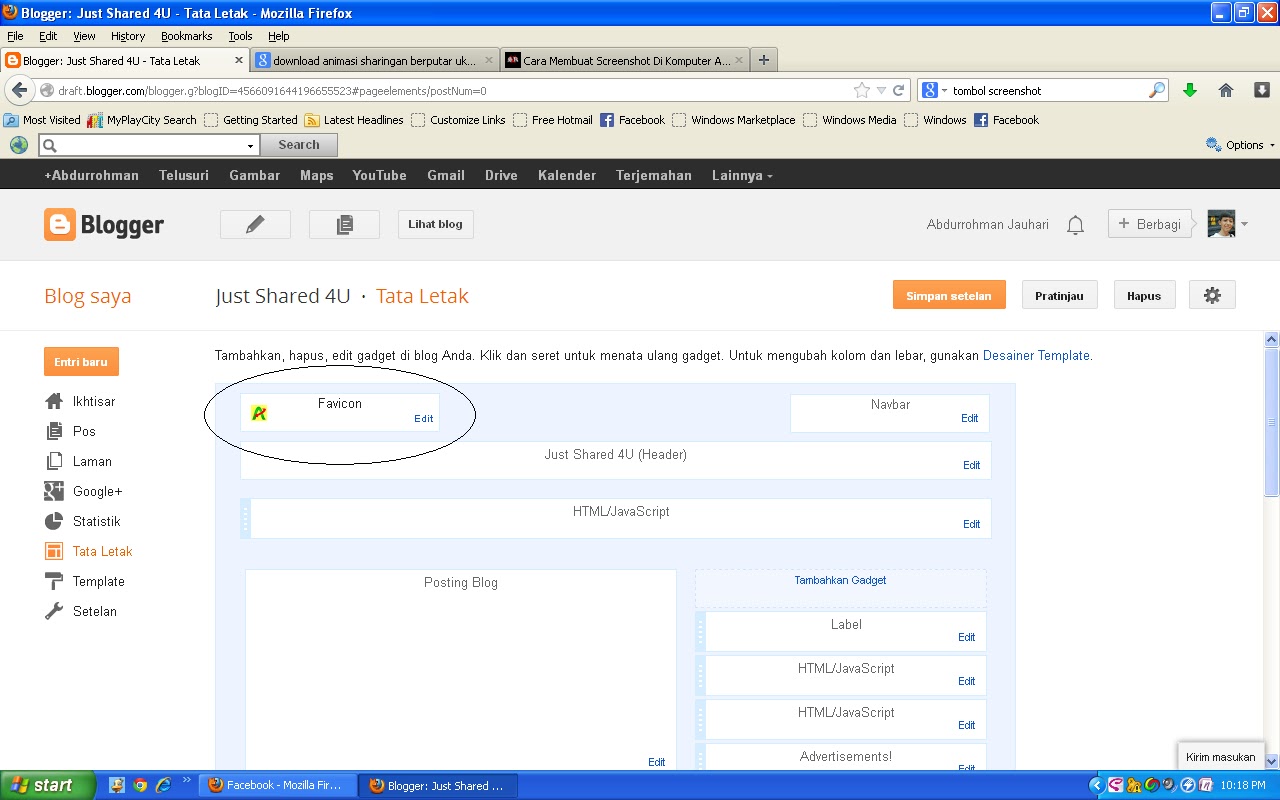Edit the Navbar gadget
This screenshot has height=800, width=1280.
pos(970,418)
